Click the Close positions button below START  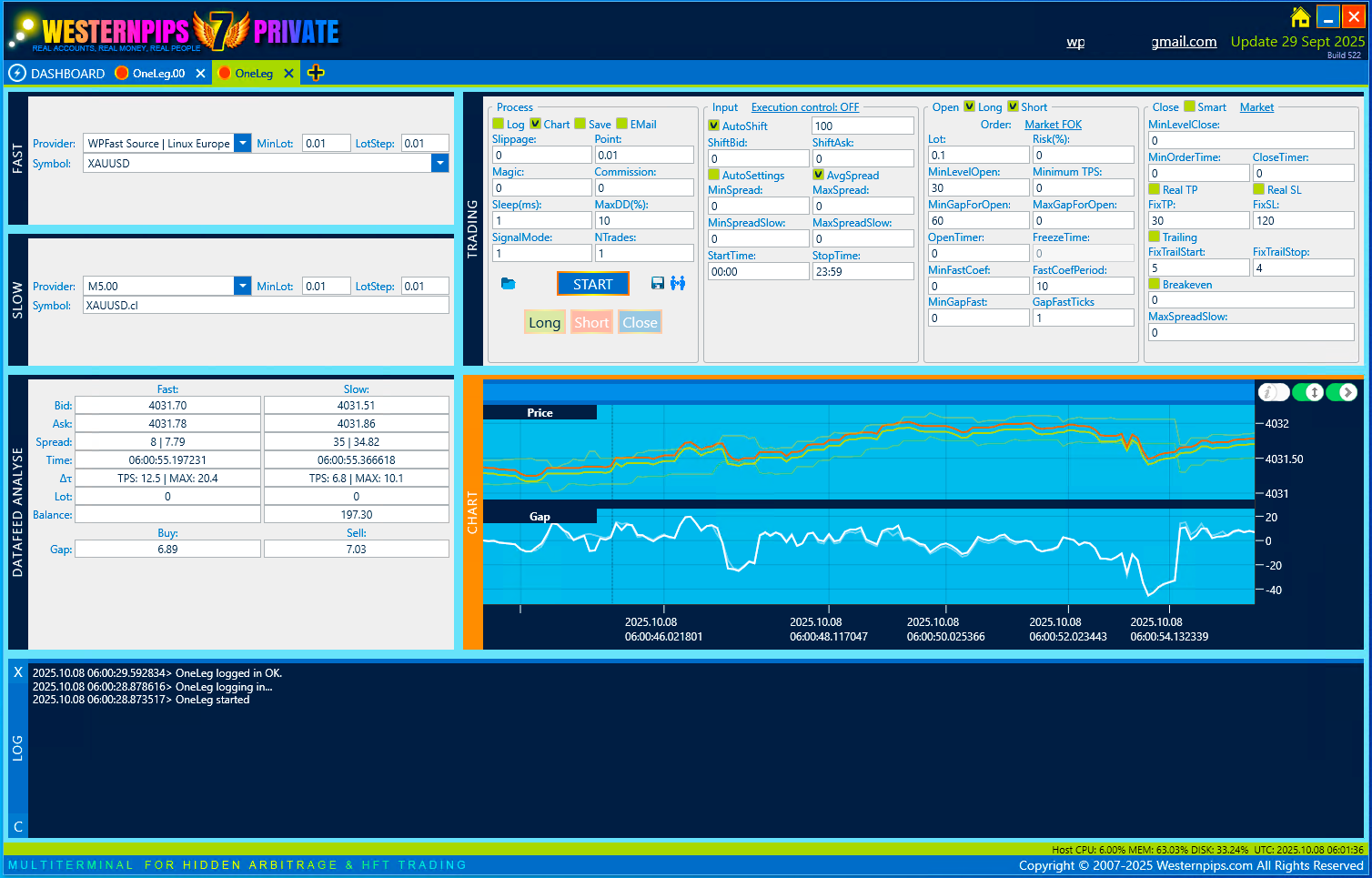click(x=640, y=322)
